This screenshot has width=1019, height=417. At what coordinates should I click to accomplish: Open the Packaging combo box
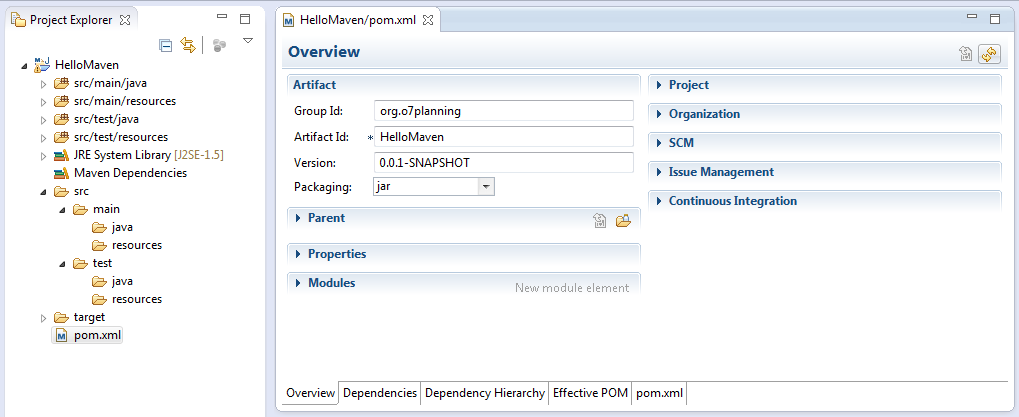coord(487,187)
